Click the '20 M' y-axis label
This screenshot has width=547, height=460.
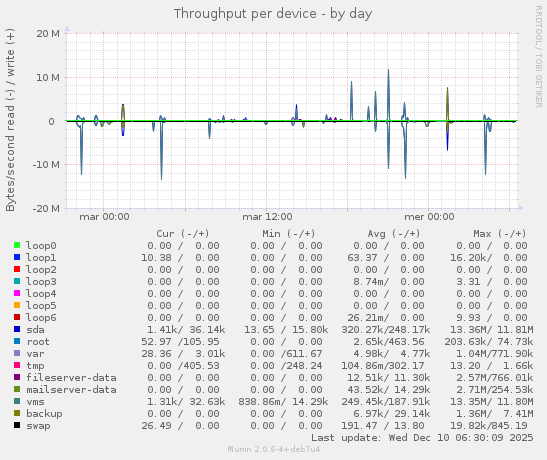click(x=48, y=33)
